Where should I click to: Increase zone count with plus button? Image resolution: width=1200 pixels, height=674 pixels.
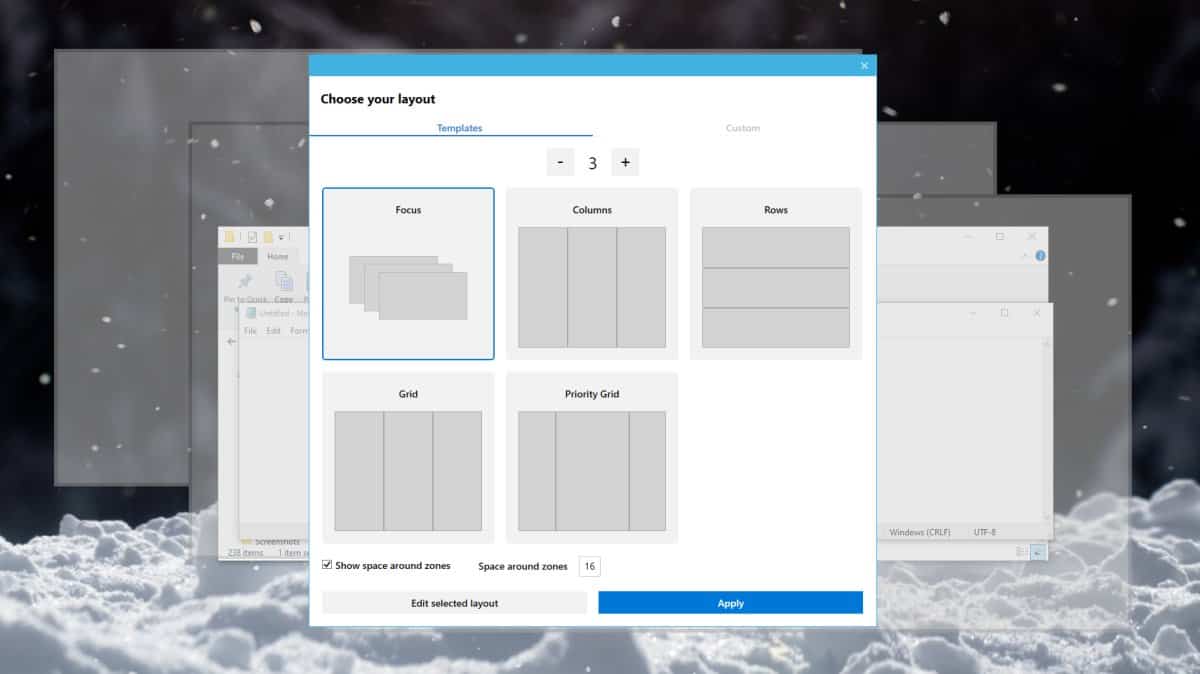pos(625,161)
